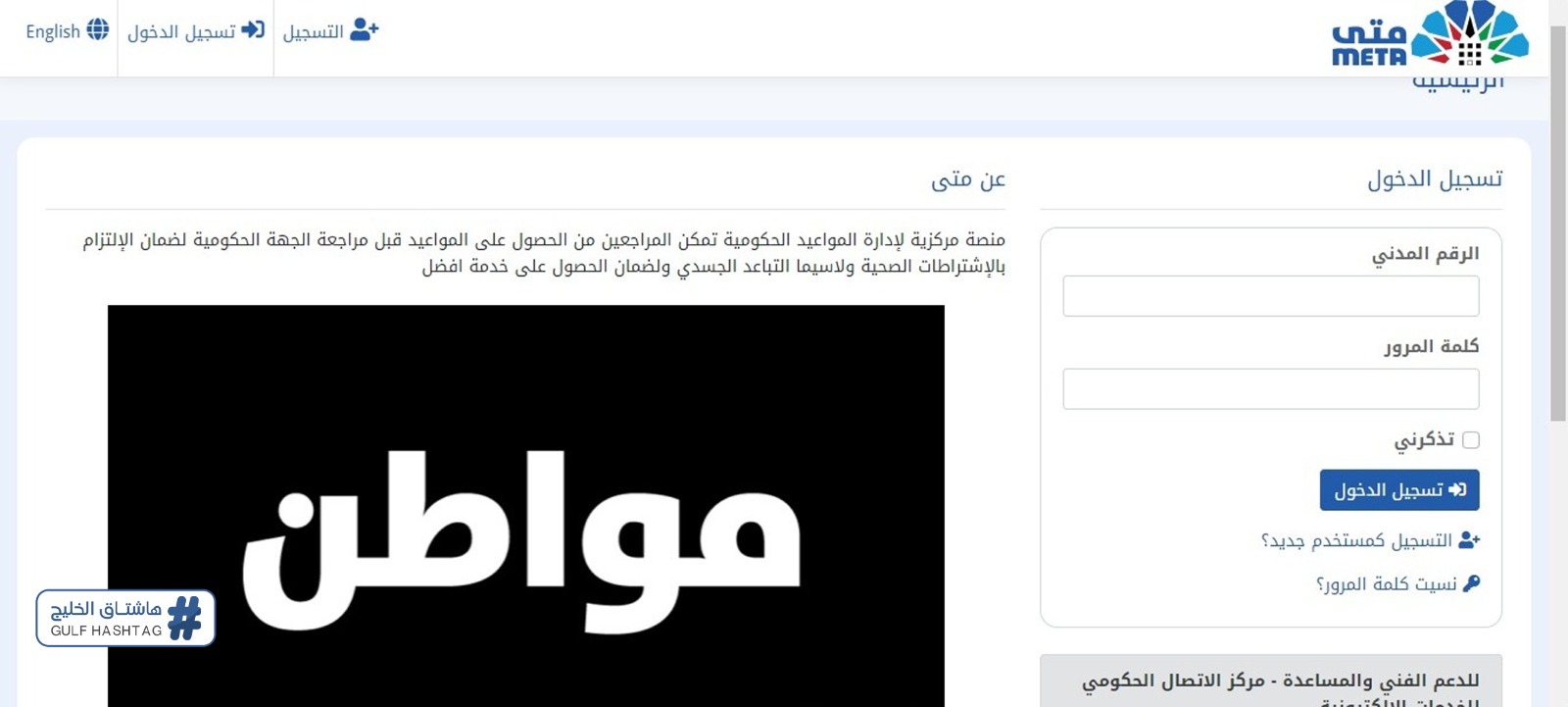Click the كلمة المرور password field
The height and width of the screenshot is (707, 1568).
pos(1271,389)
